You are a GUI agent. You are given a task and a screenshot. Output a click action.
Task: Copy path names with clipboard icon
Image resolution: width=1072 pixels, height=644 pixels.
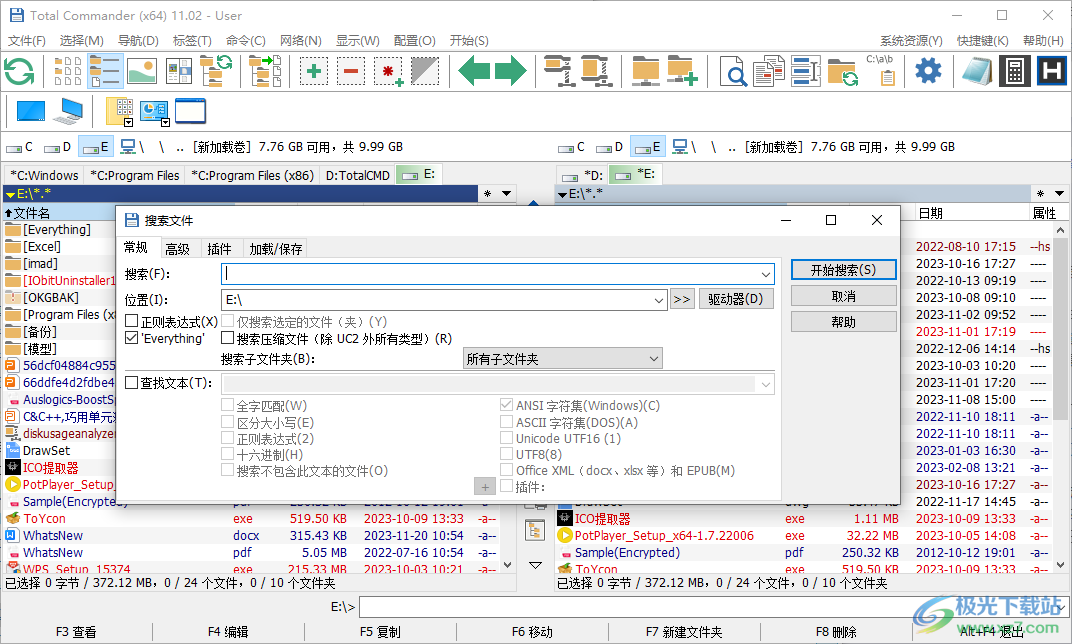tap(880, 71)
